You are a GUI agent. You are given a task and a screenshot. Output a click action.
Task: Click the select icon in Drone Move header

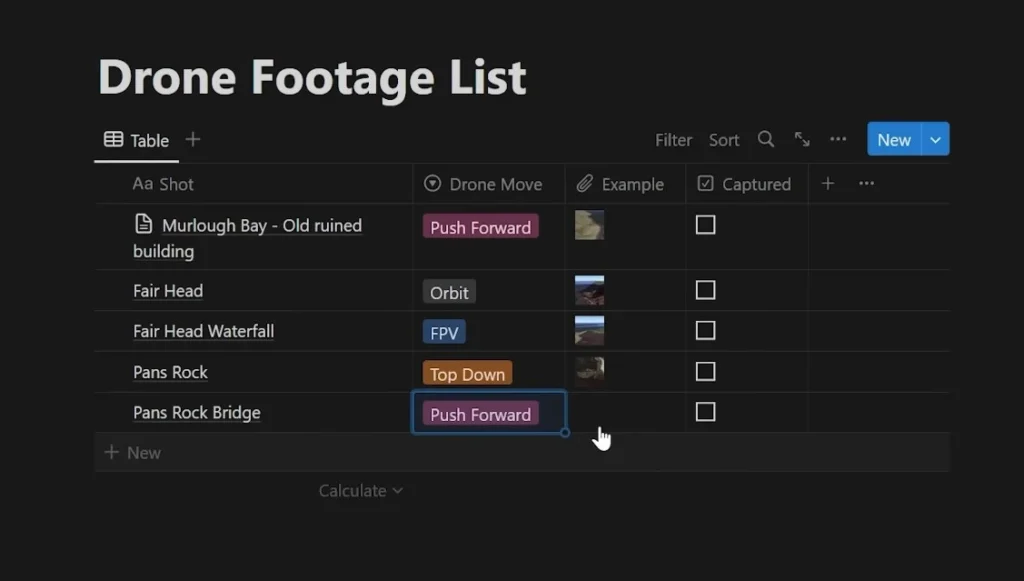(432, 183)
